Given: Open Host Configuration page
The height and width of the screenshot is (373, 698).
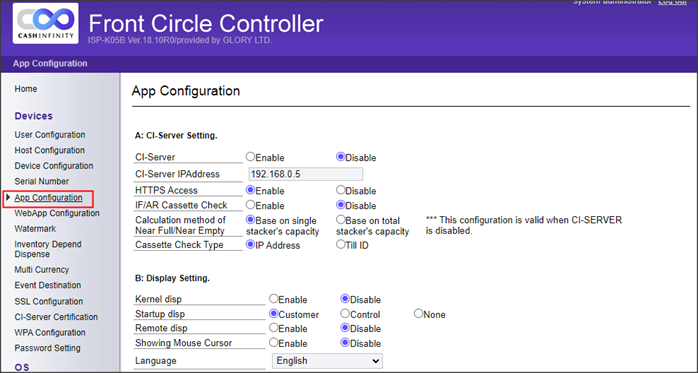Looking at the screenshot, I should 49,150.
